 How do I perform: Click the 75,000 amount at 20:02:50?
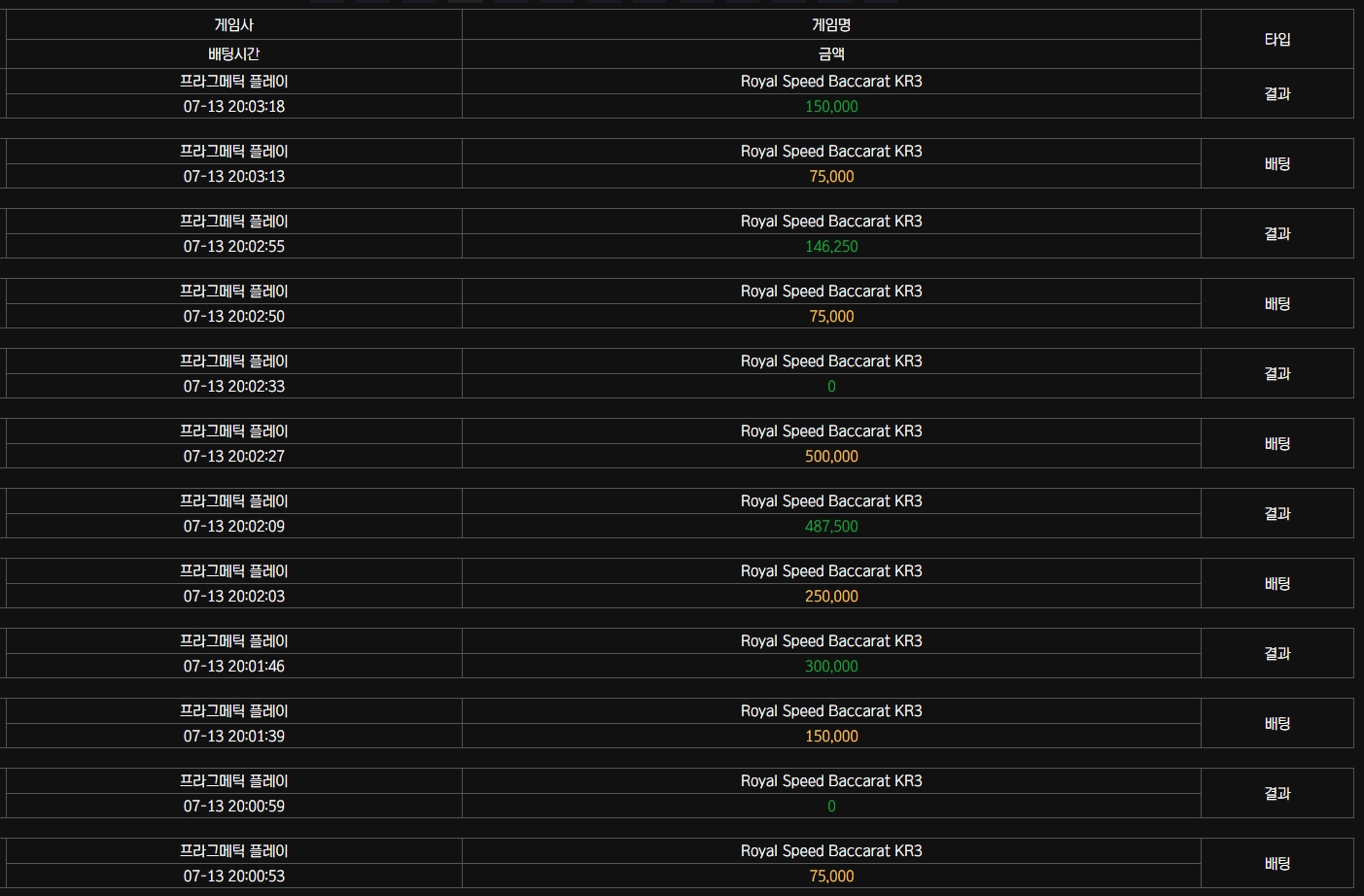[831, 317]
